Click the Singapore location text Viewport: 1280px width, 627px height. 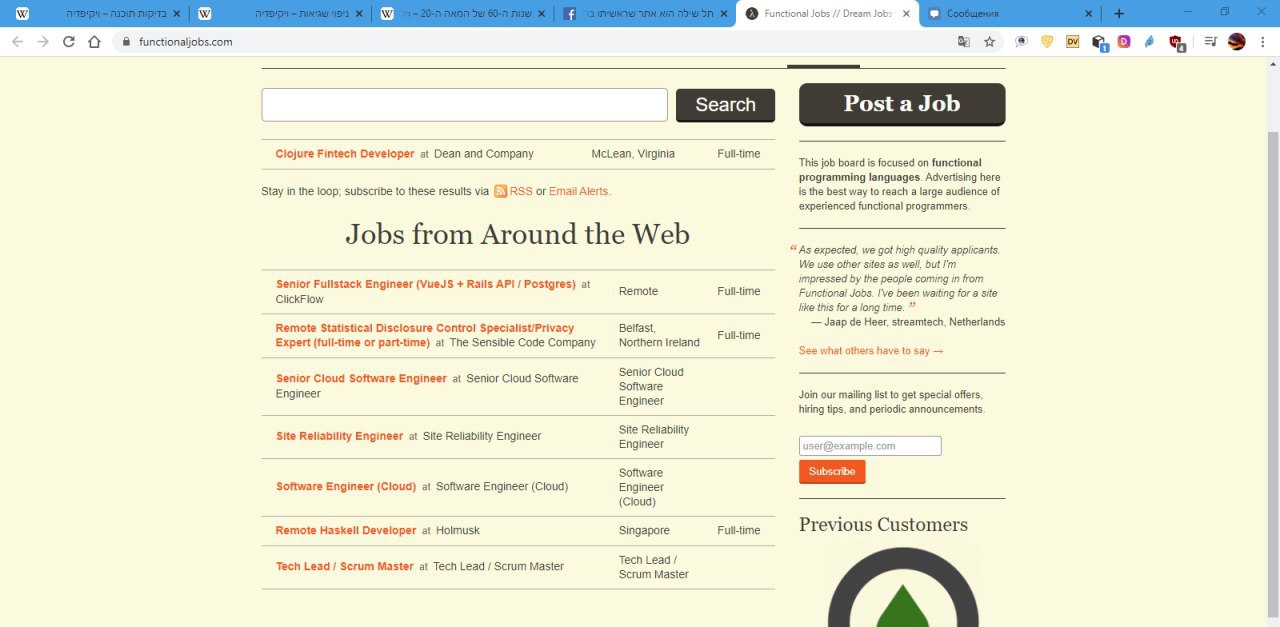[x=644, y=530]
